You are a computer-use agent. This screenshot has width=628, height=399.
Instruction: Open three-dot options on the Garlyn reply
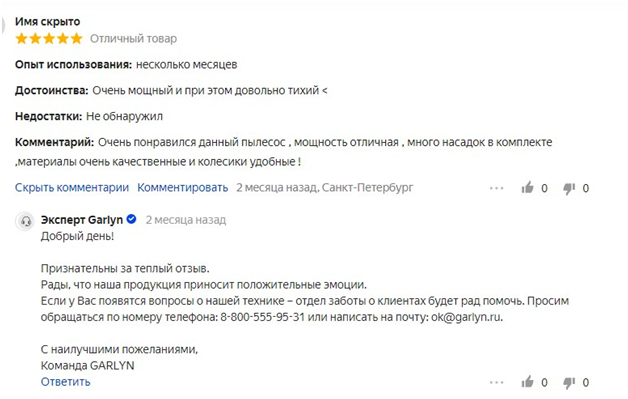pos(497,382)
